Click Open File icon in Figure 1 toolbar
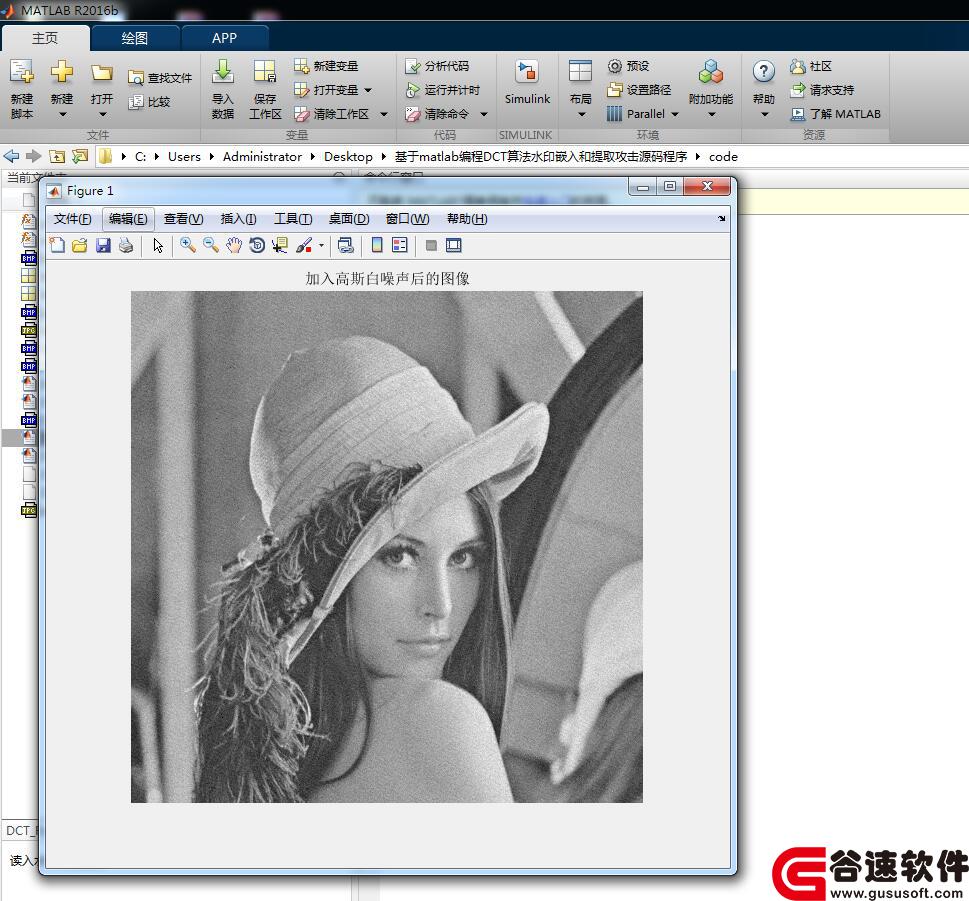969x901 pixels. (x=80, y=245)
